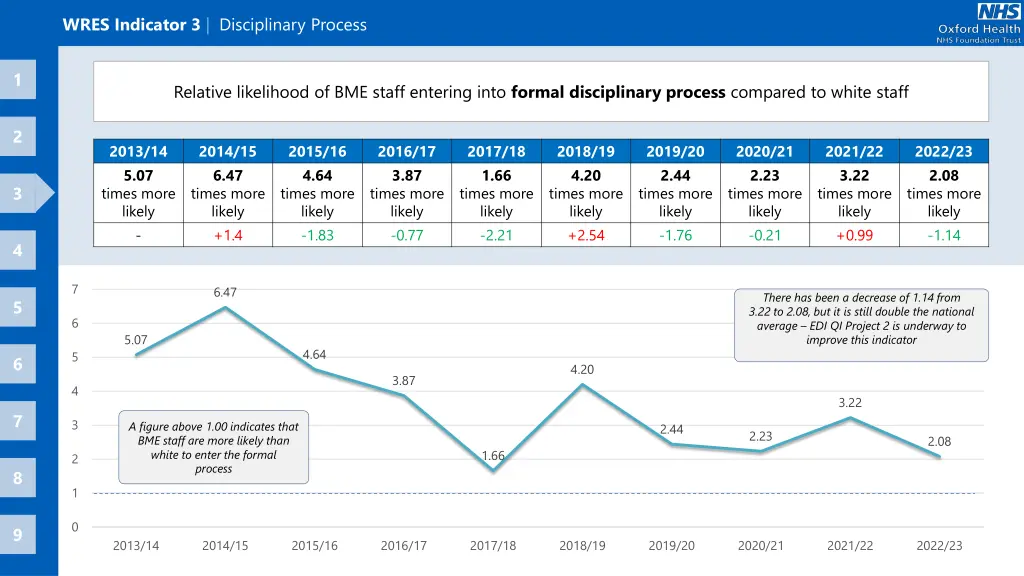This screenshot has height=576, width=1024.
Task: Click the highlighted slide 3 arrow marker
Action: coord(25,193)
